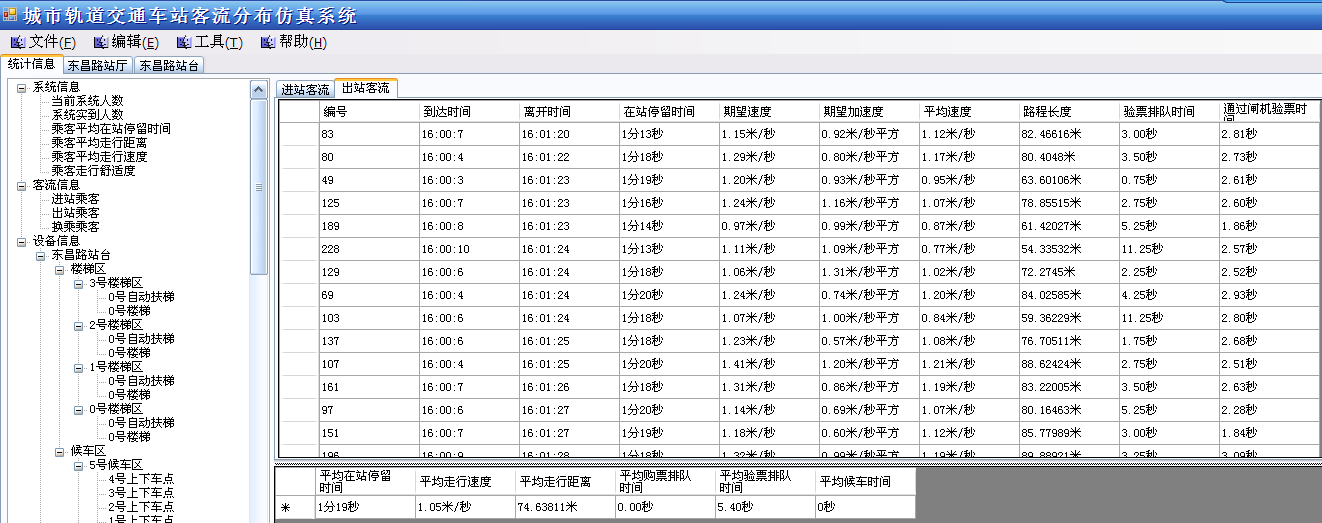Click the application icon in title bar
This screenshot has width=1322, height=523.
tap(10, 16)
